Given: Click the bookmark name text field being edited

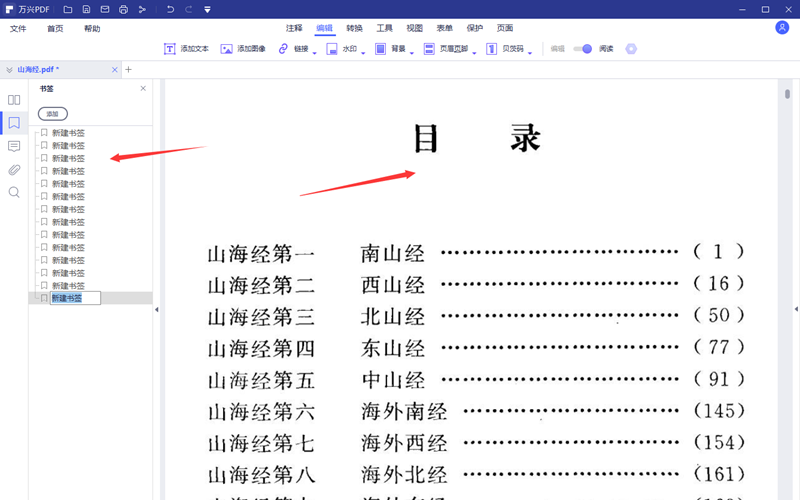Looking at the screenshot, I should [76, 298].
